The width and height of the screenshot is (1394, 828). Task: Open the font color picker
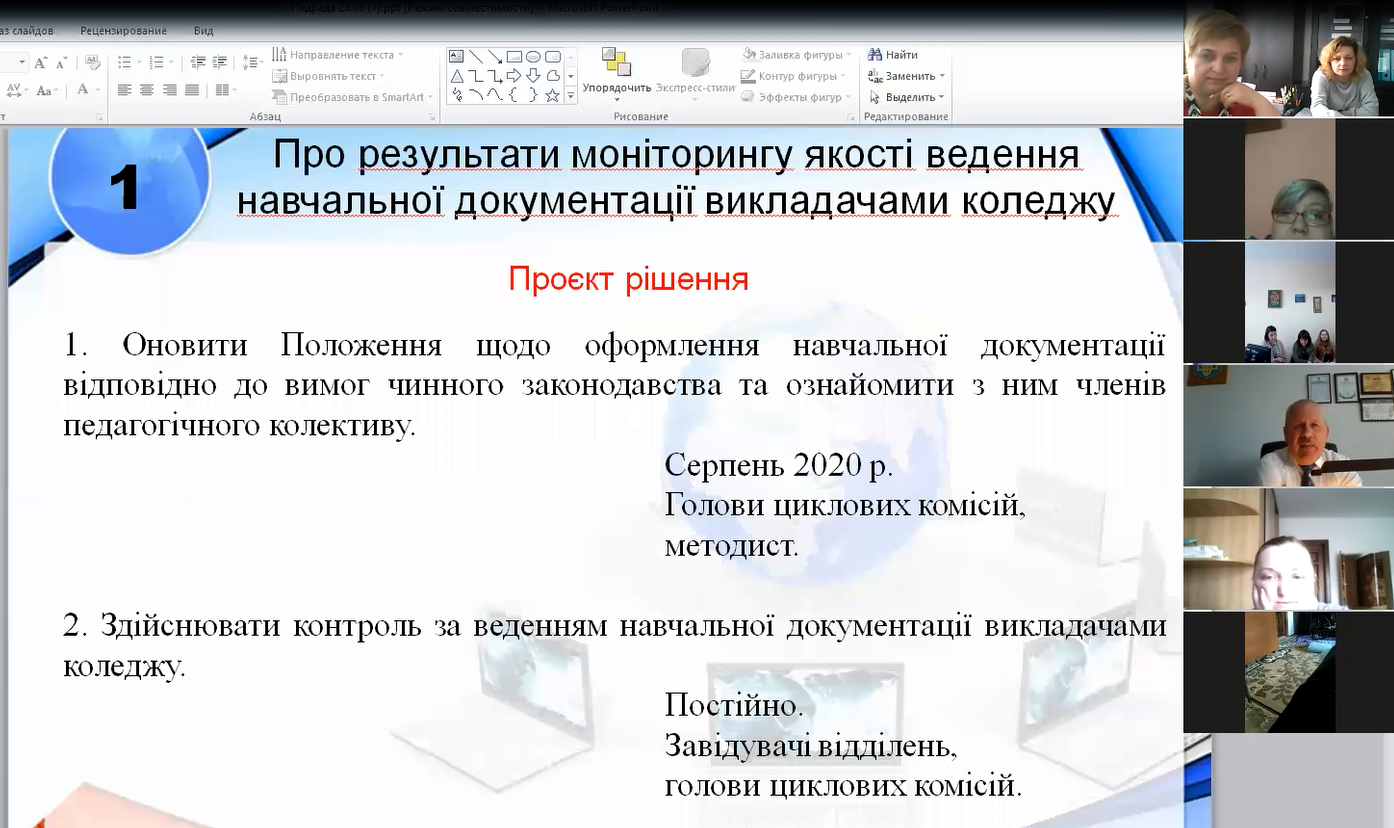tap(97, 90)
